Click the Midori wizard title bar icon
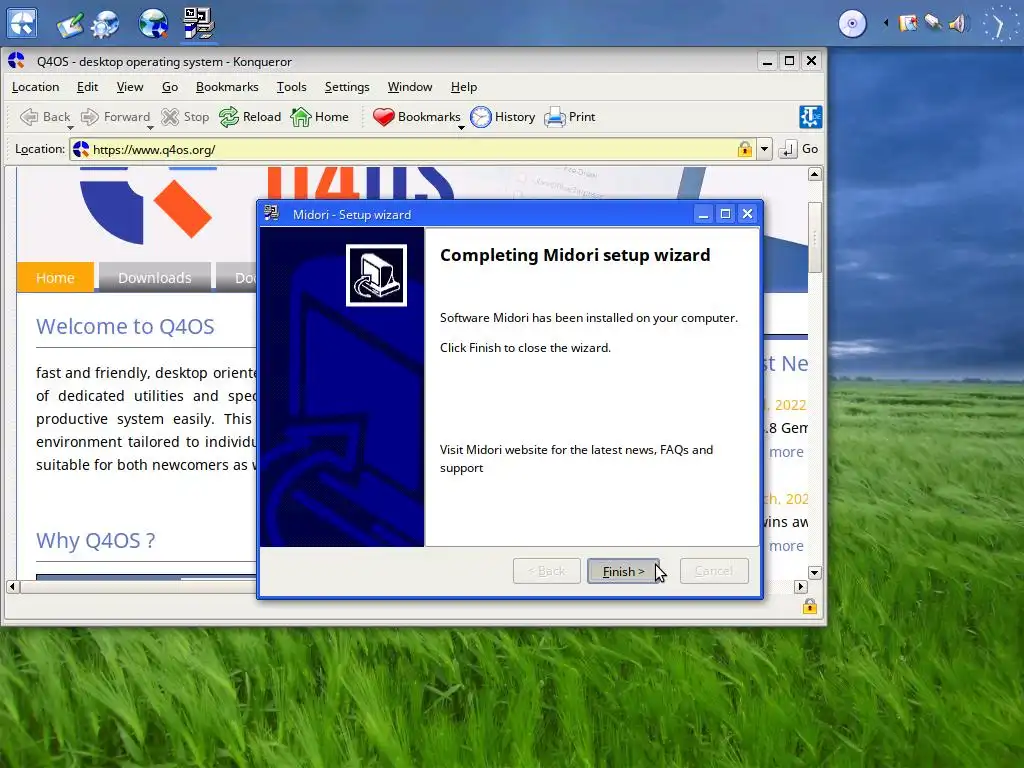The image size is (1024, 768). click(x=272, y=214)
